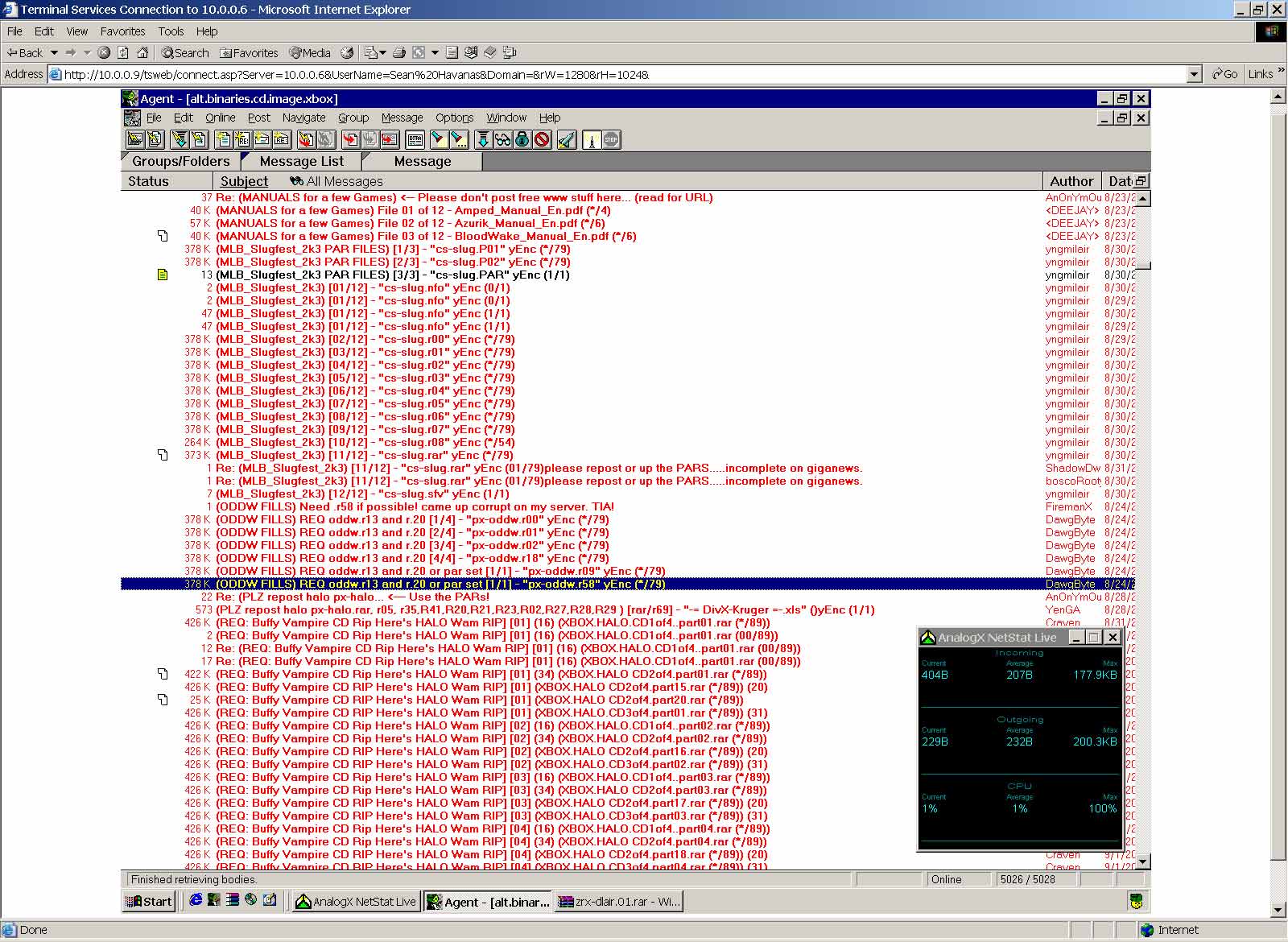Screen dimensions: 1288x942
Task: Click the radio tower icon in Agent toolbar
Action: pyautogui.click(x=592, y=140)
